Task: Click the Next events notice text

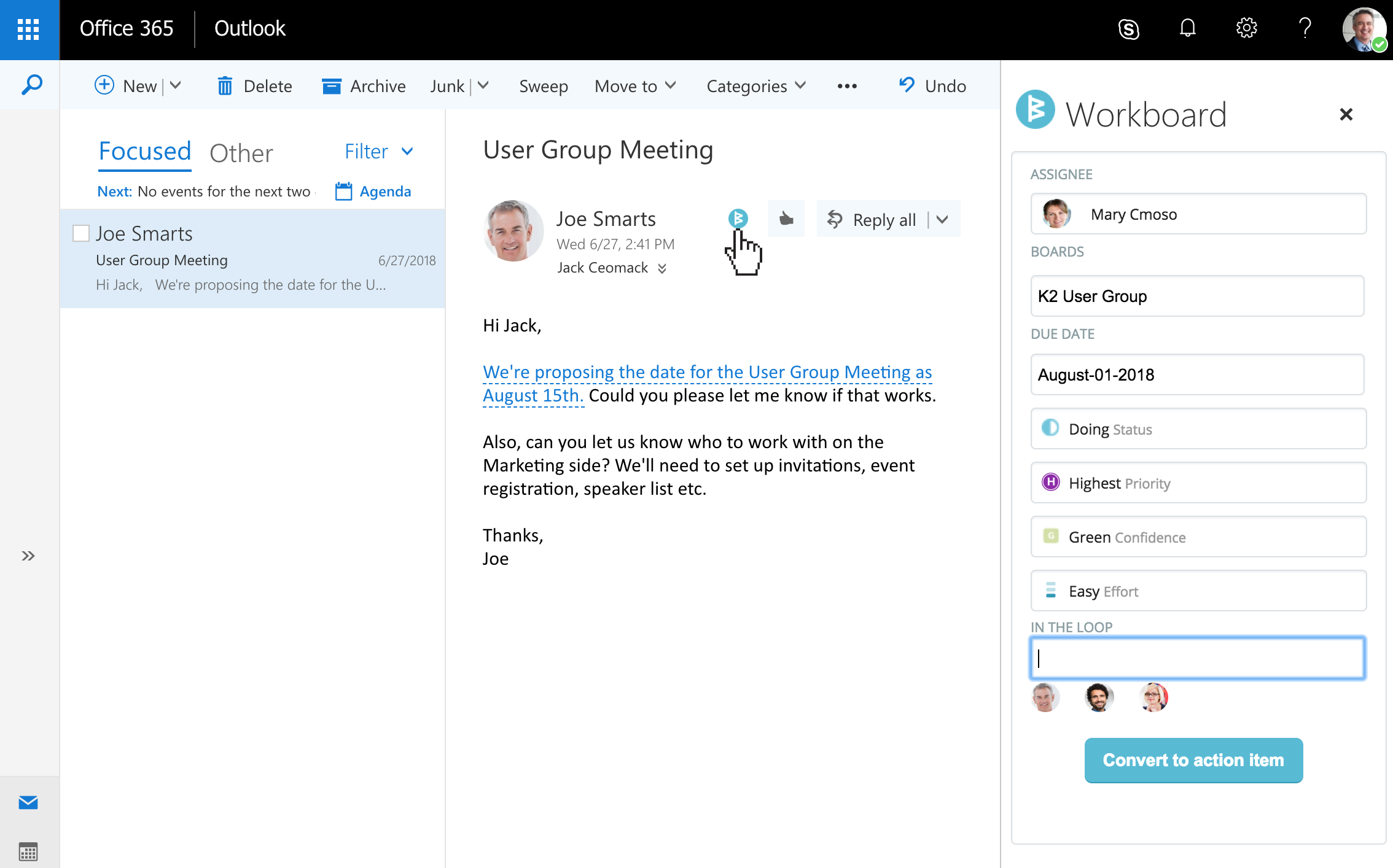Action: 206,192
